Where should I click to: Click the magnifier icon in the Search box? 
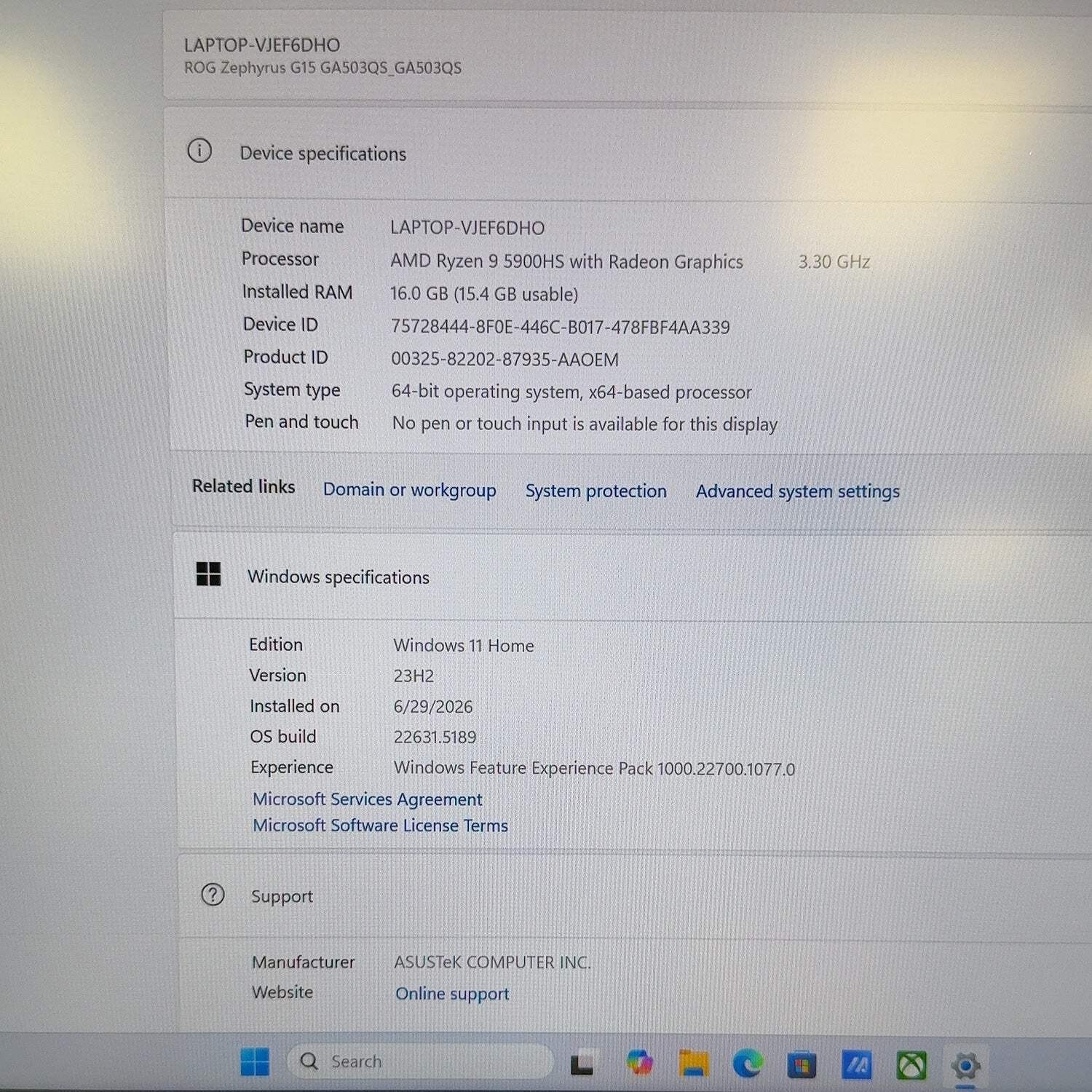[309, 1061]
